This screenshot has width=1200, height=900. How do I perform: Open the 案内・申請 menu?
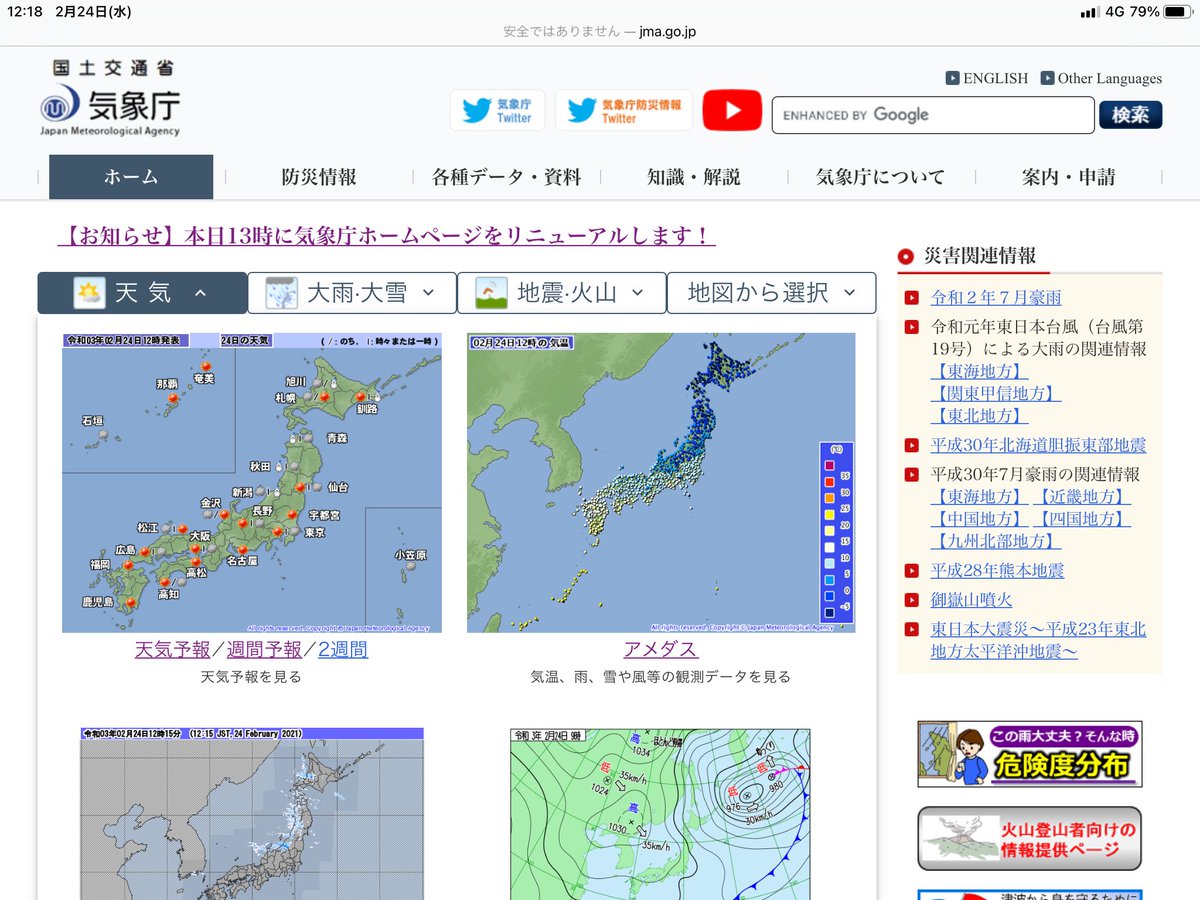(1068, 177)
